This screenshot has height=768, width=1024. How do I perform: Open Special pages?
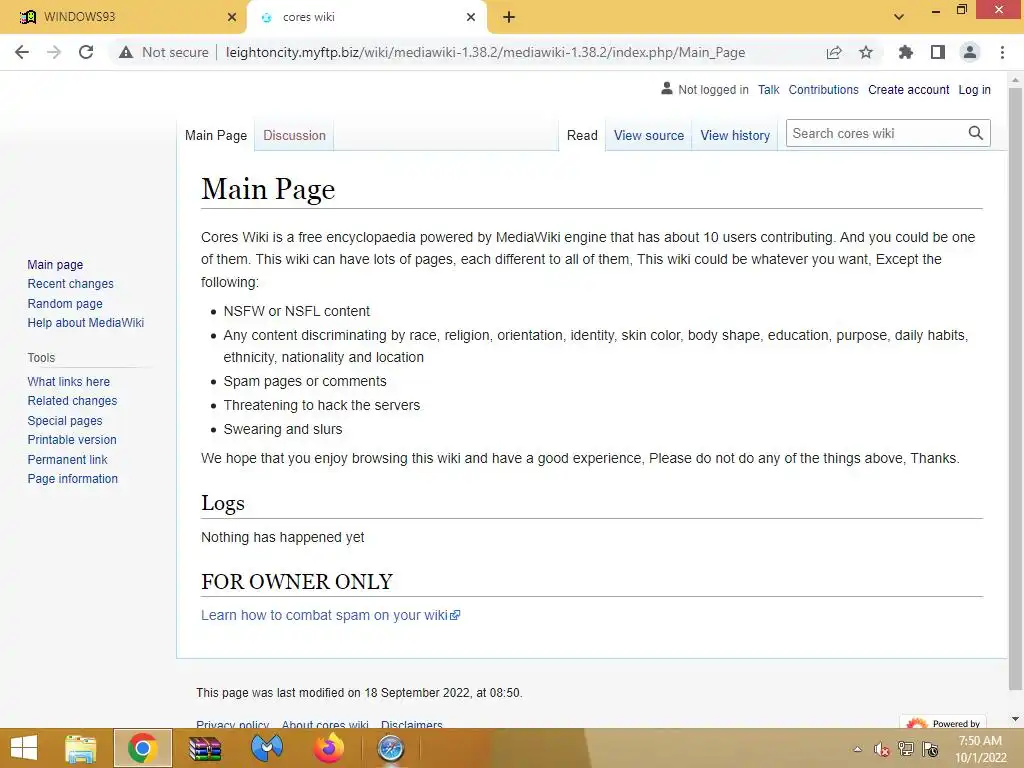[x=65, y=421]
